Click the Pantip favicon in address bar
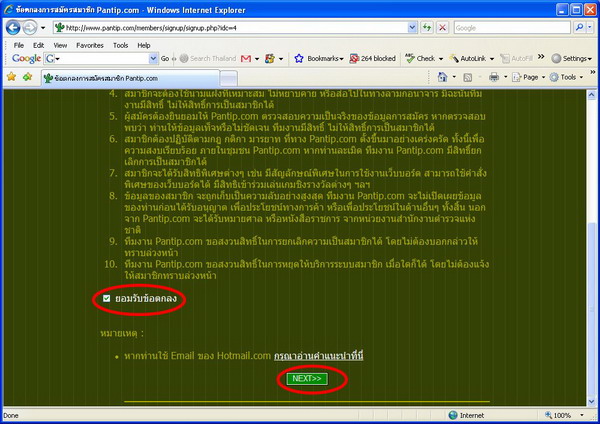The height and width of the screenshot is (424, 600). pyautogui.click(x=59, y=28)
